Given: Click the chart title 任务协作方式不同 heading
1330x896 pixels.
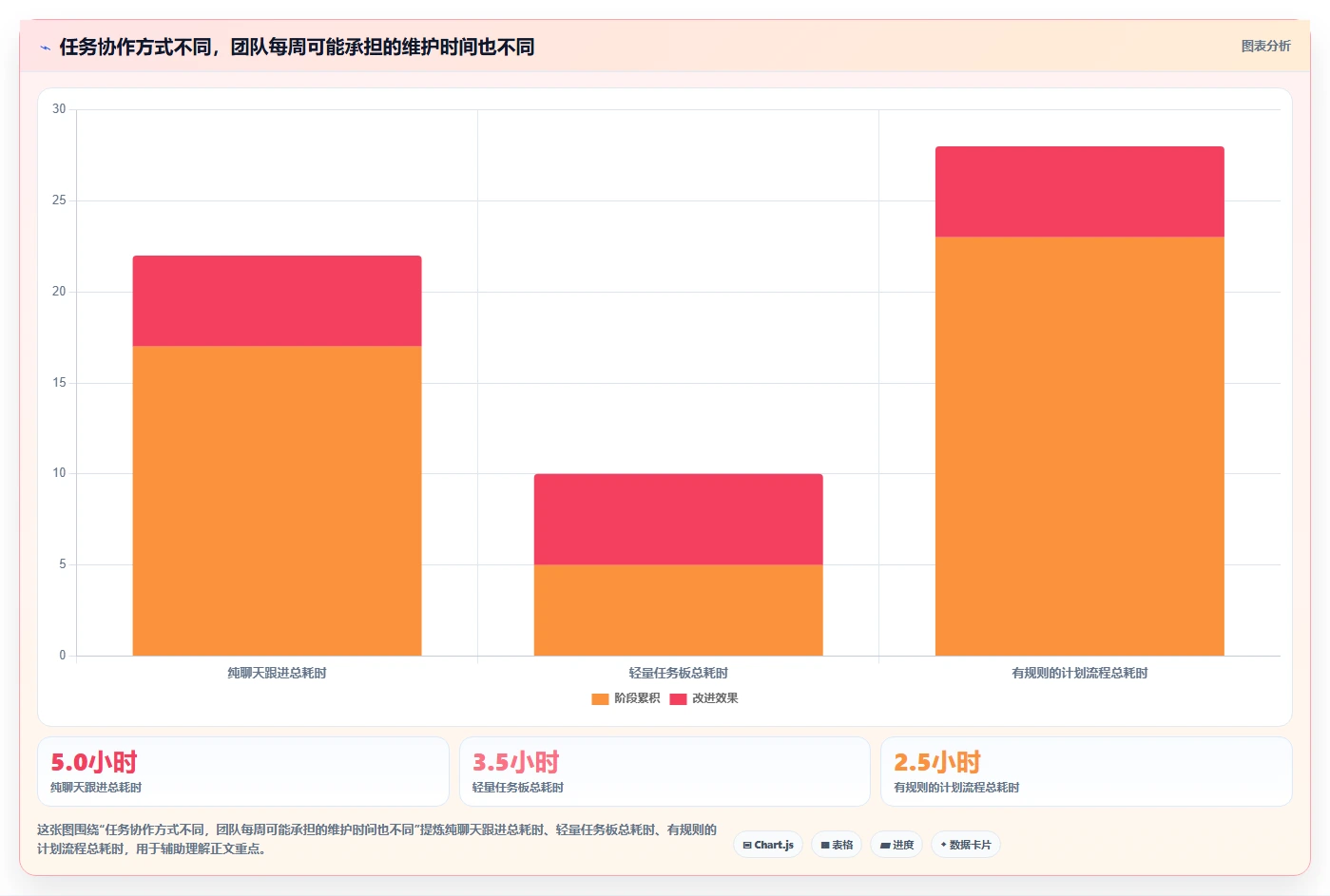Looking at the screenshot, I should tap(297, 47).
